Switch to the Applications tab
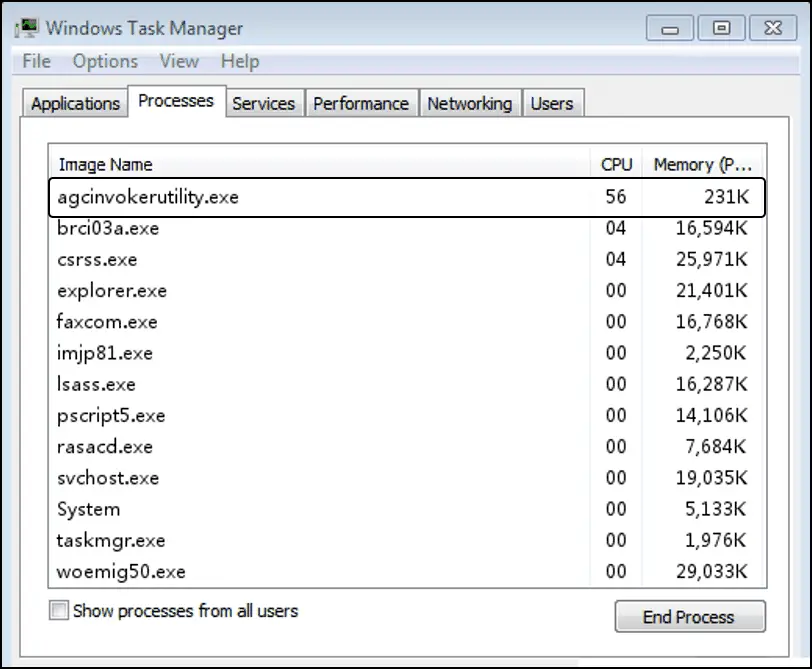Viewport: 812px width, 669px height. pyautogui.click(x=75, y=103)
